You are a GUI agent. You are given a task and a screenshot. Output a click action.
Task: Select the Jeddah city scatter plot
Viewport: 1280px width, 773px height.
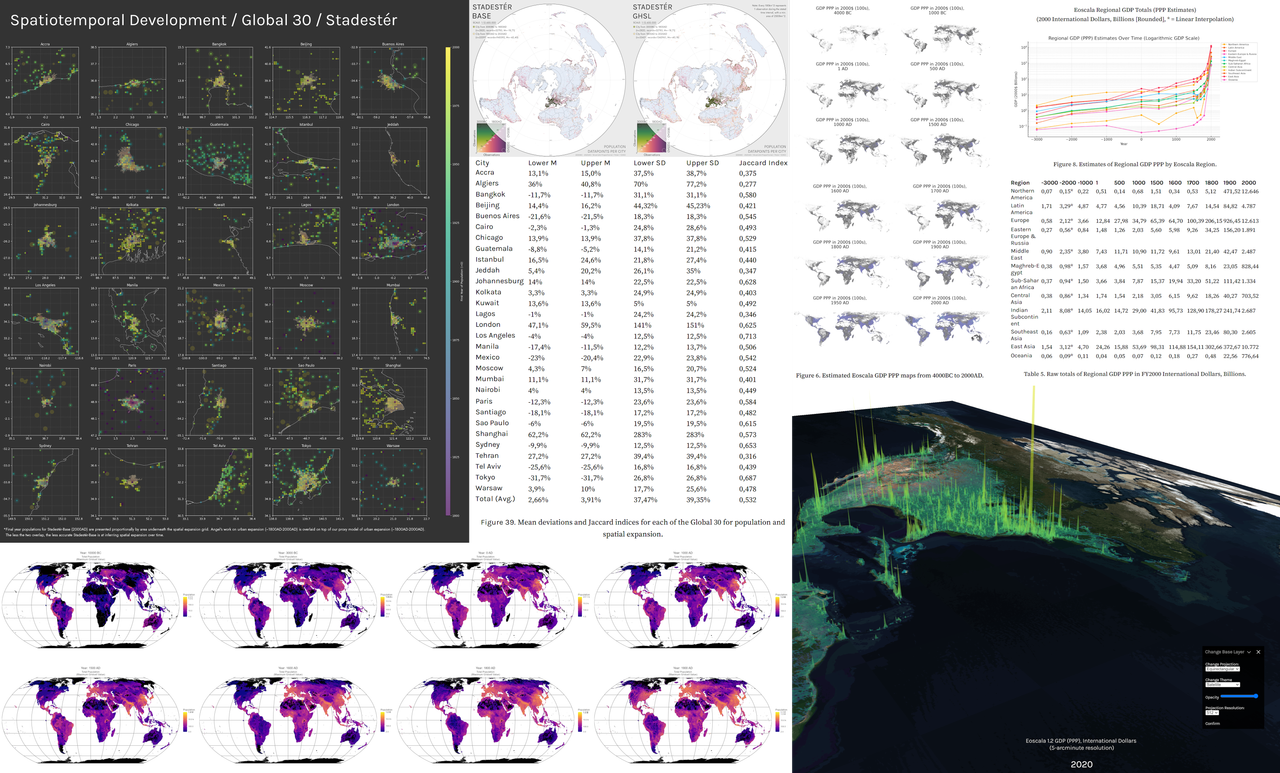click(391, 160)
